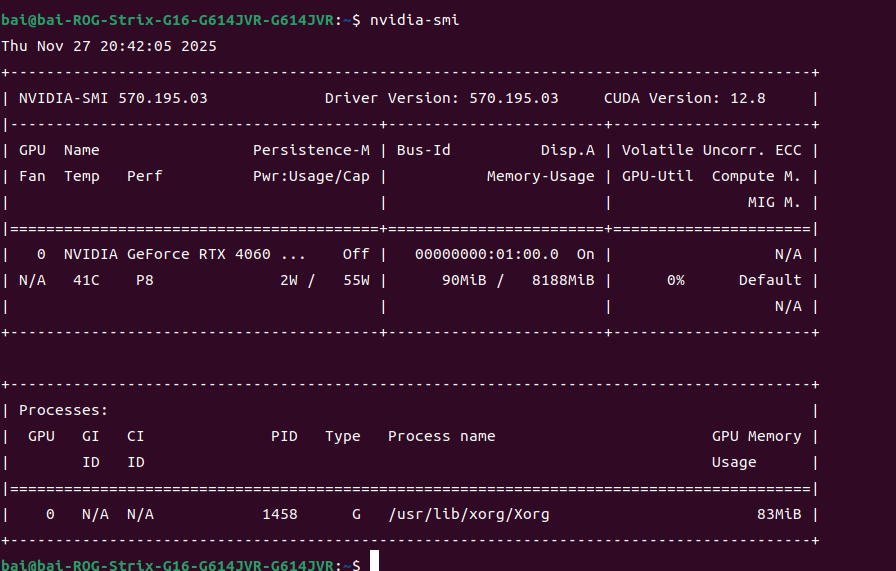Select memory used value 90MiB
896x571 pixels.
[x=464, y=281]
